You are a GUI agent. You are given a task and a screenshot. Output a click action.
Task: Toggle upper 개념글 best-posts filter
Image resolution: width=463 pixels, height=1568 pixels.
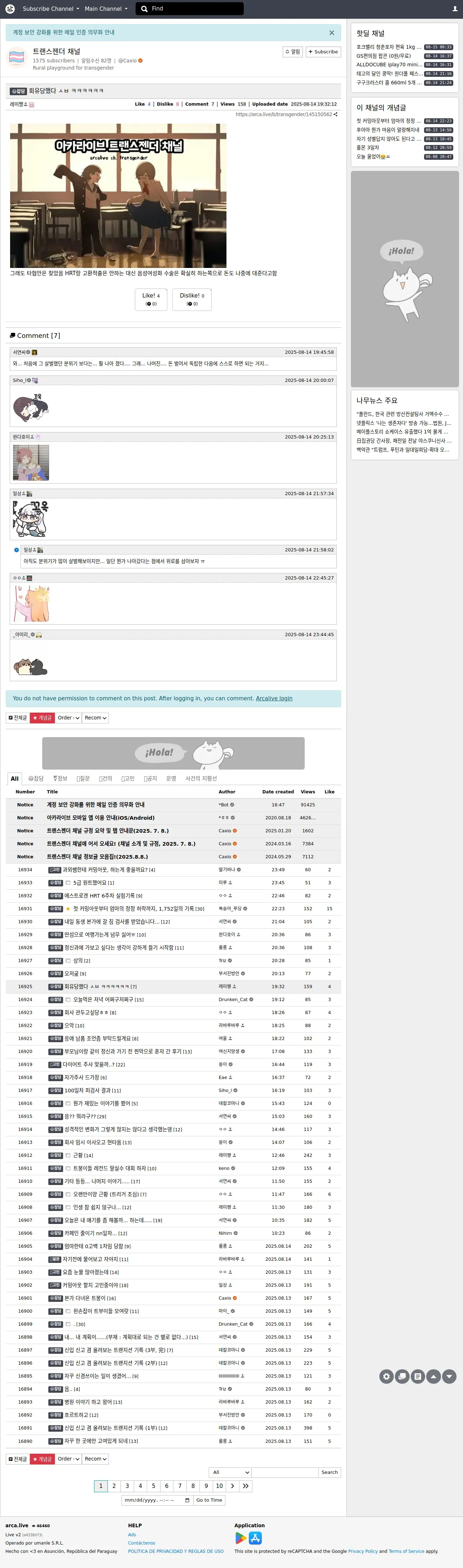pos(43,718)
